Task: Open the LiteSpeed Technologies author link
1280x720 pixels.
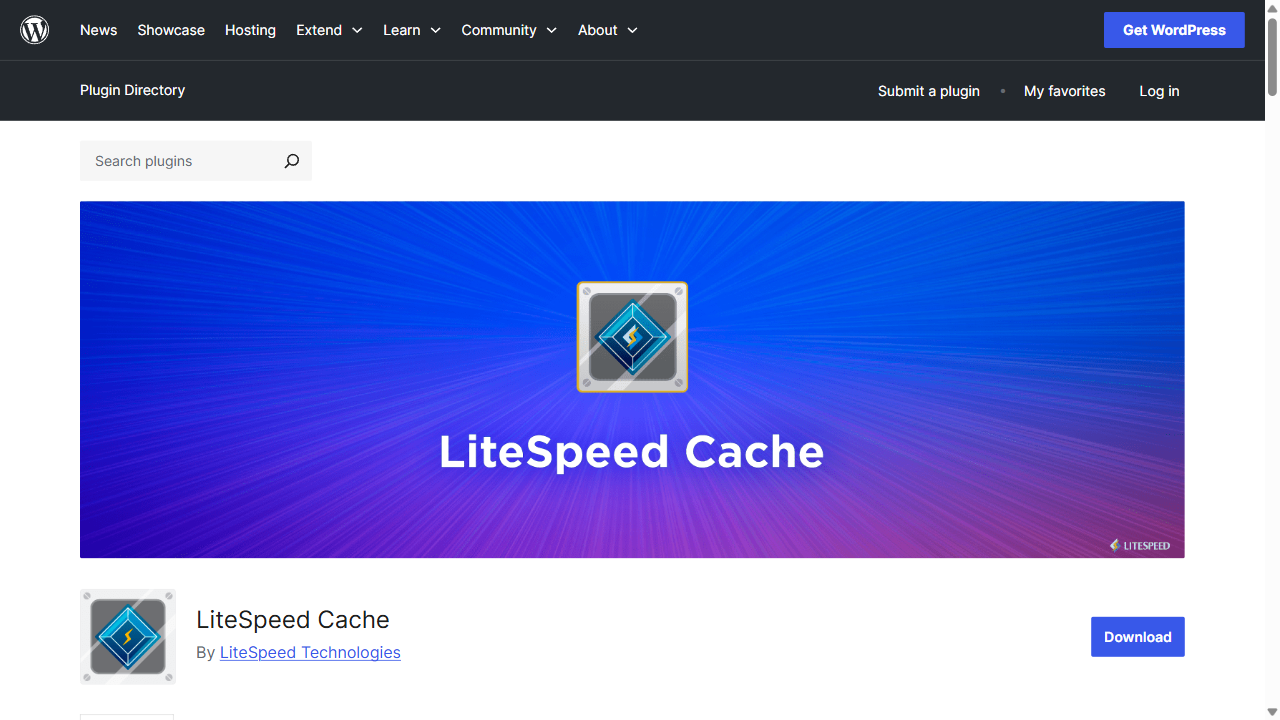Action: click(310, 652)
